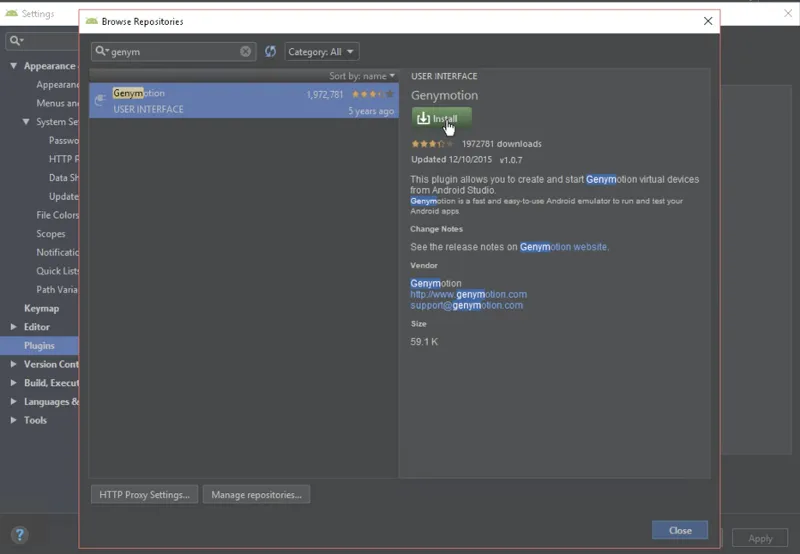Expand the Version Control settings node
Screen dimensions: 800x554
point(14,364)
